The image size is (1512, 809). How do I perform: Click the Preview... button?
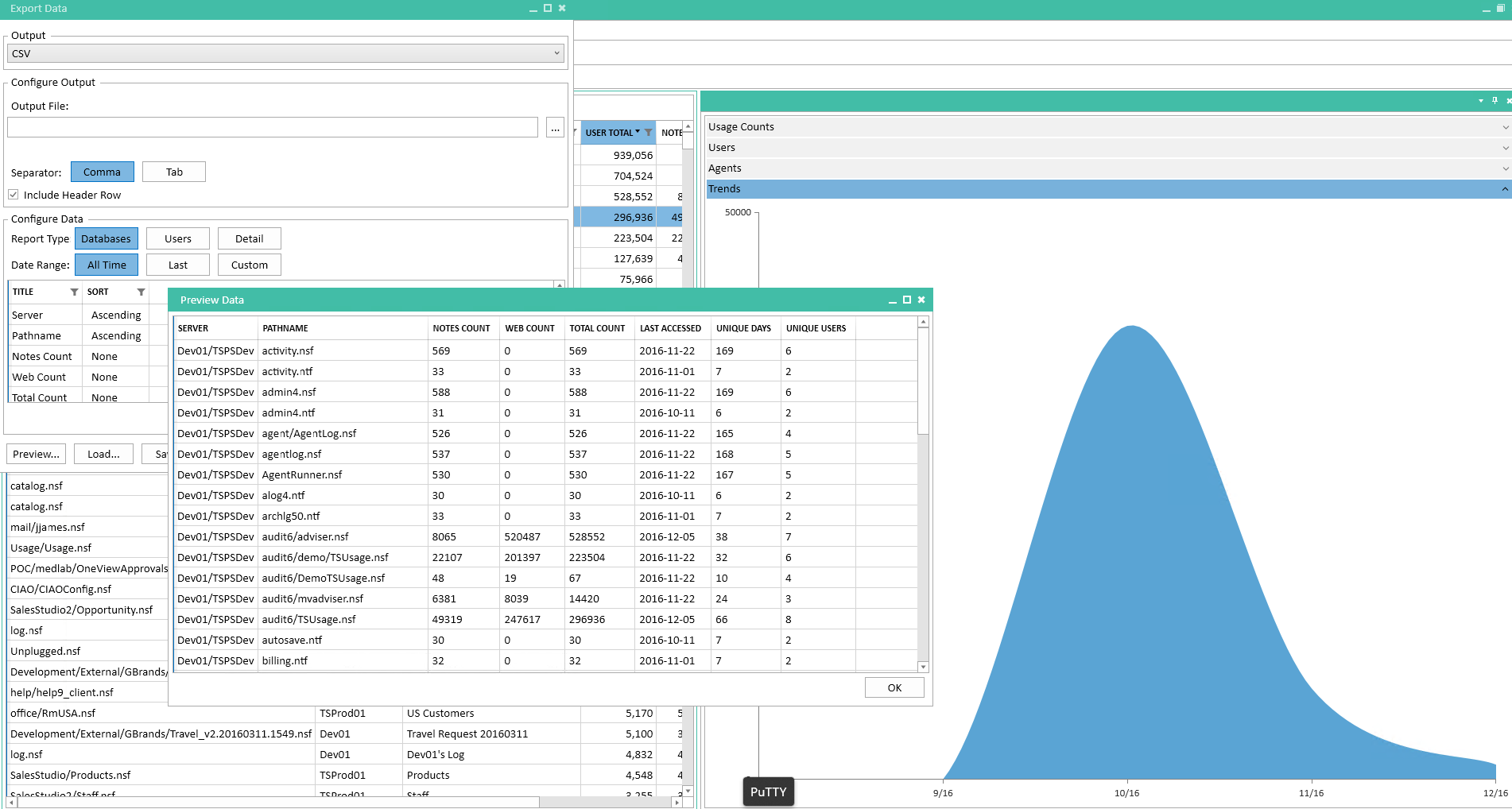[36, 454]
